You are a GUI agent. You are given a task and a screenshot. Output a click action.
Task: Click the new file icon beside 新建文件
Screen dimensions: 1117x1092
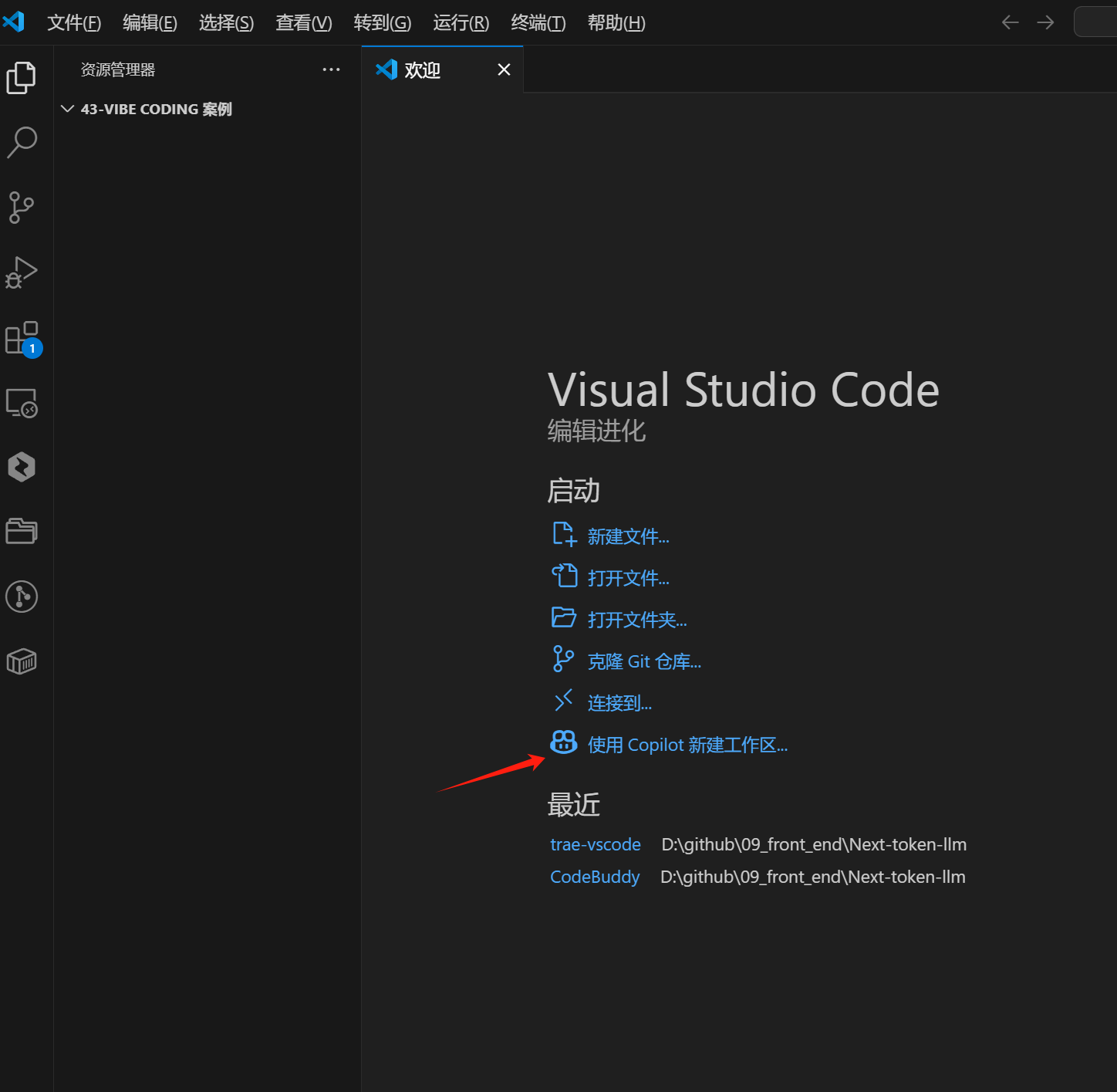[x=564, y=534]
